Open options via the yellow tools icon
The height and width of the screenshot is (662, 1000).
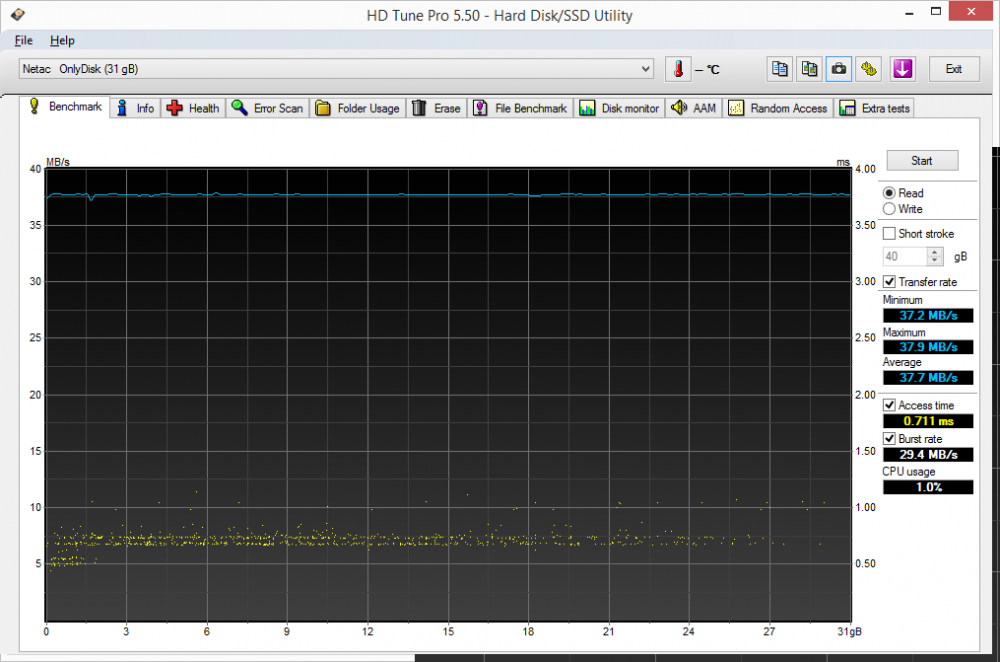pos(870,69)
